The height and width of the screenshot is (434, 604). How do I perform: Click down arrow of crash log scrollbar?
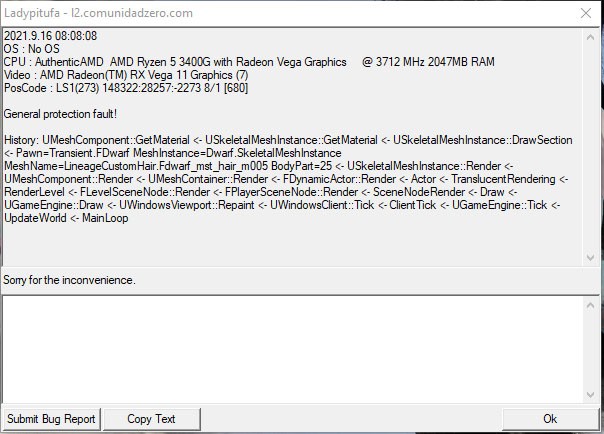[x=590, y=257]
